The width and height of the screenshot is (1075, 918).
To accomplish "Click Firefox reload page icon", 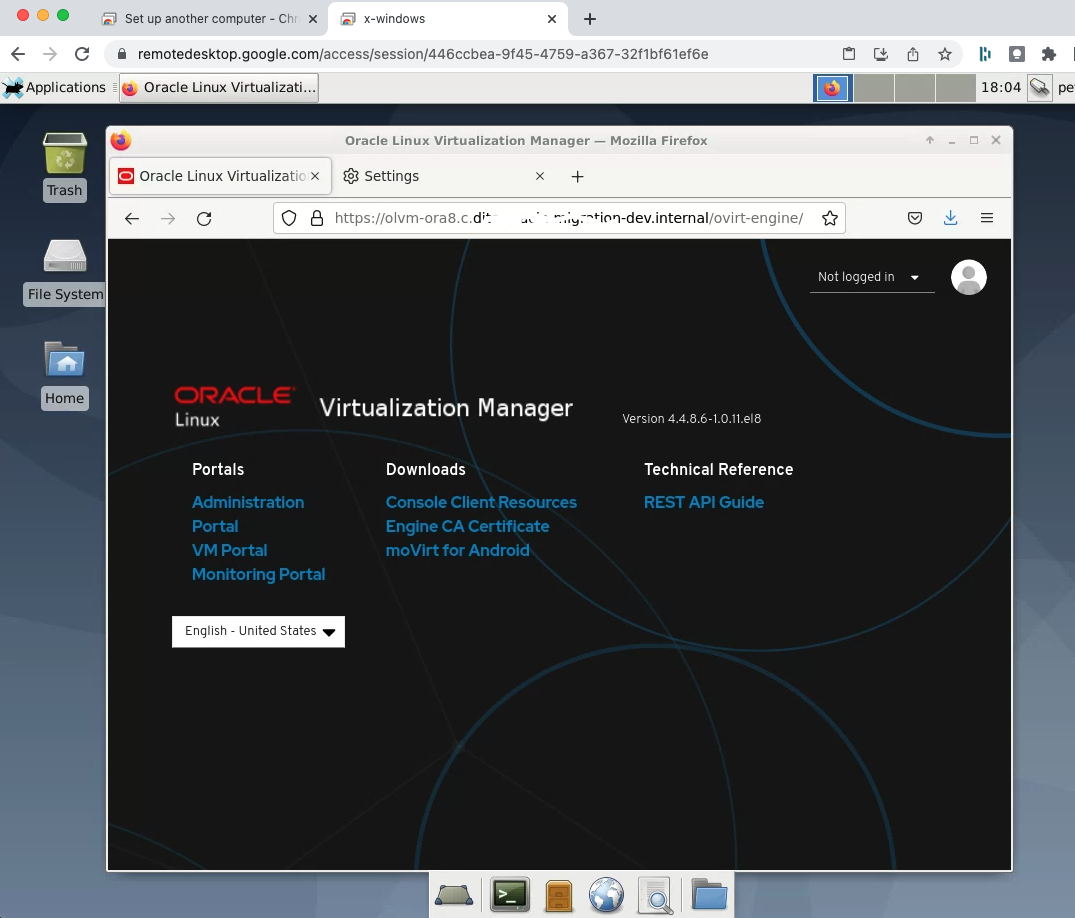I will pos(204,218).
